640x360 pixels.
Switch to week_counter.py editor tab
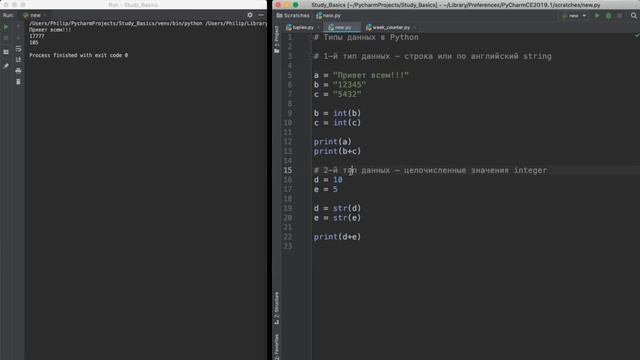[x=388, y=27]
